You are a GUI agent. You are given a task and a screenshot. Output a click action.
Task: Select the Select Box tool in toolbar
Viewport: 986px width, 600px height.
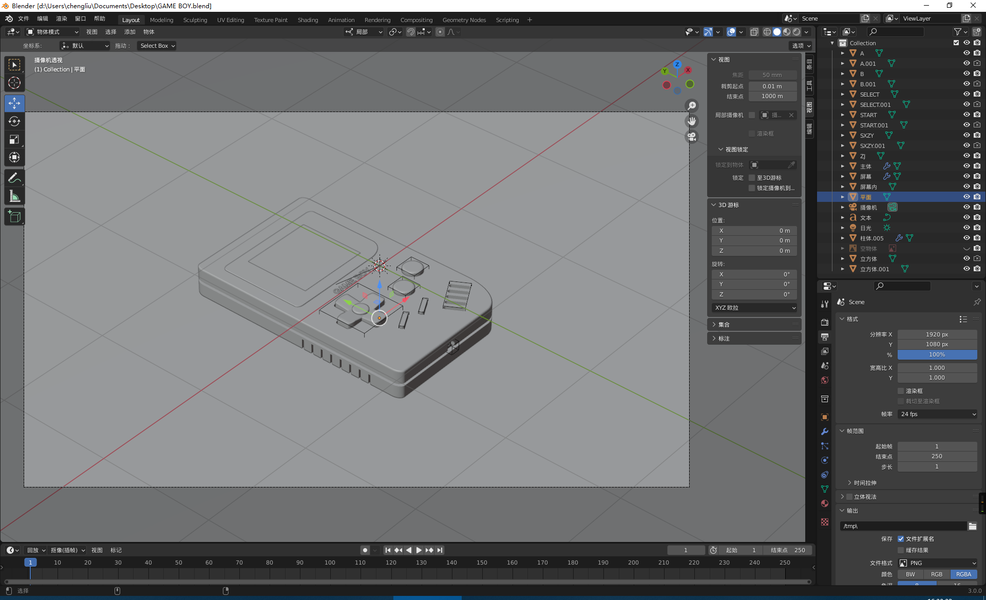(14, 65)
